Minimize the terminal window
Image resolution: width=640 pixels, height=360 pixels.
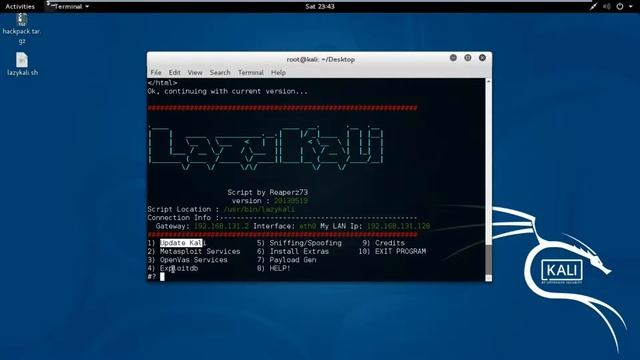(x=453, y=58)
